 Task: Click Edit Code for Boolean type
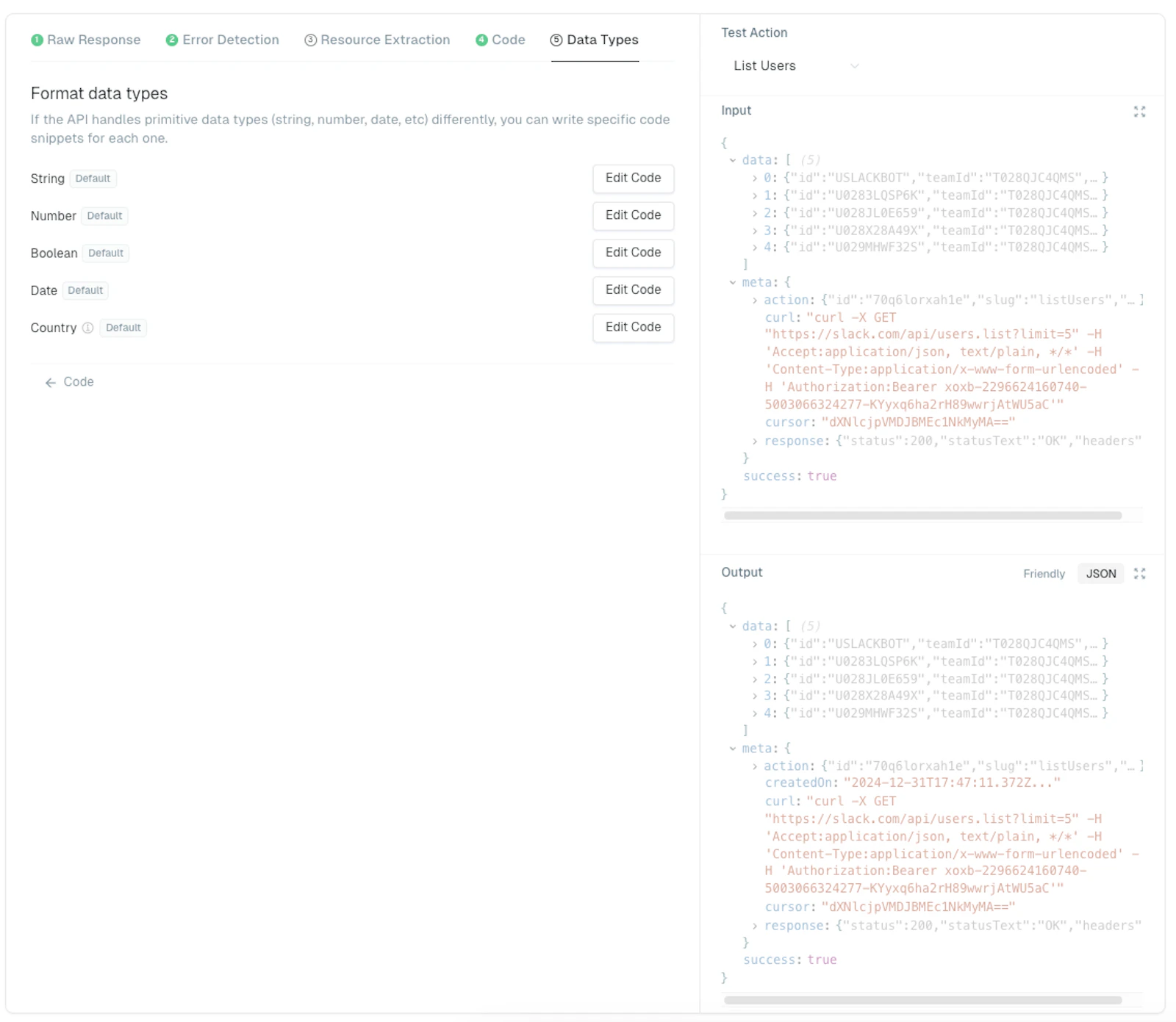point(633,253)
